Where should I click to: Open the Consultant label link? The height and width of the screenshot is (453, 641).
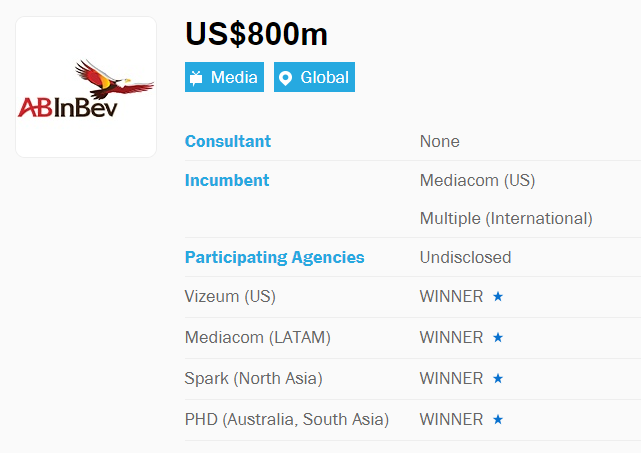(228, 141)
